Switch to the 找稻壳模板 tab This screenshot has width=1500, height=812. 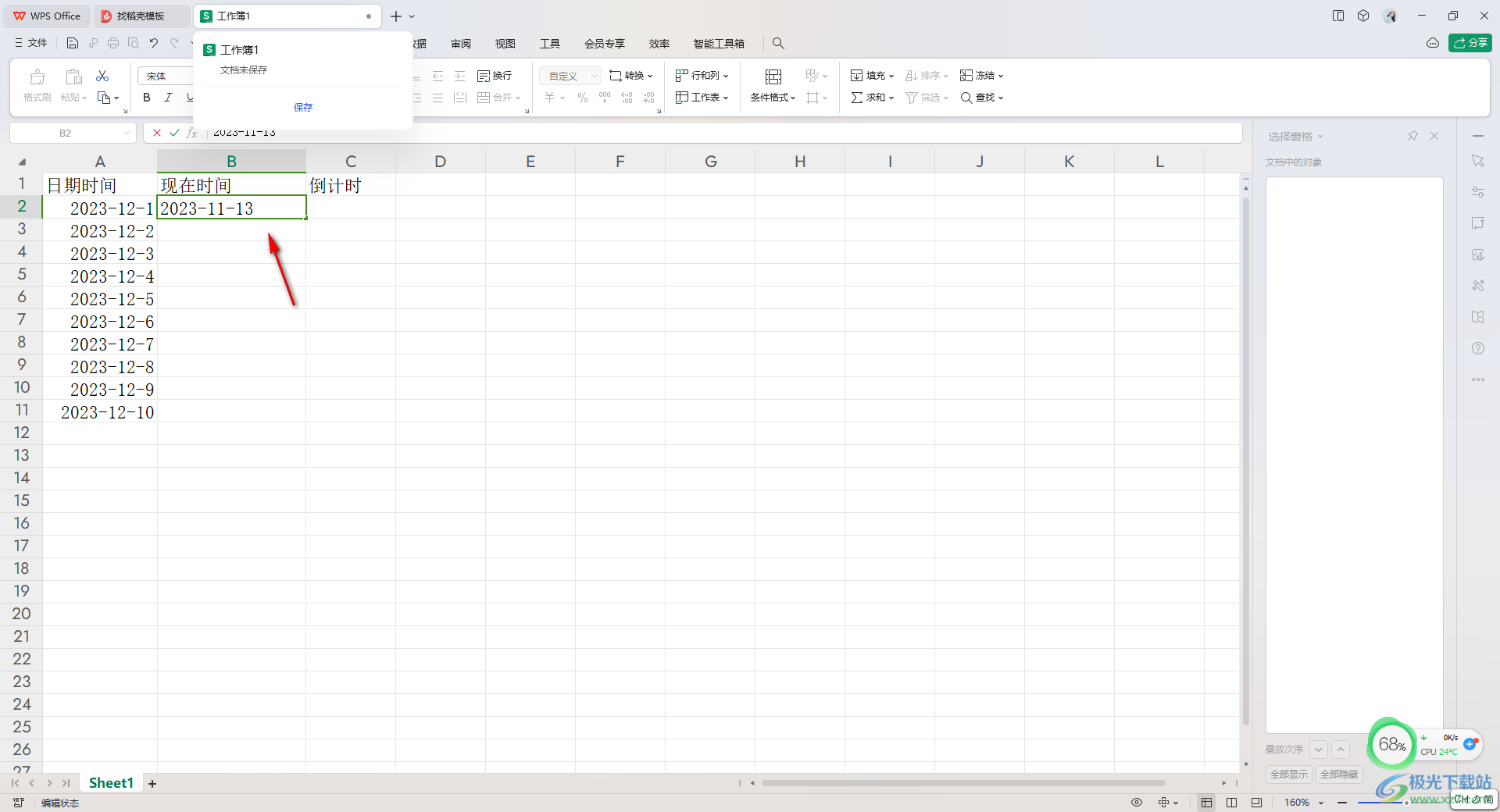(x=141, y=16)
